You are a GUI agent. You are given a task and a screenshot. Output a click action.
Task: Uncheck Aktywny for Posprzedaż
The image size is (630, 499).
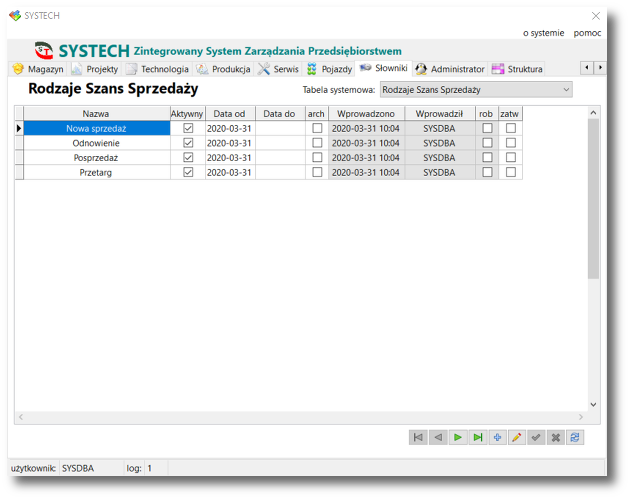[188, 157]
